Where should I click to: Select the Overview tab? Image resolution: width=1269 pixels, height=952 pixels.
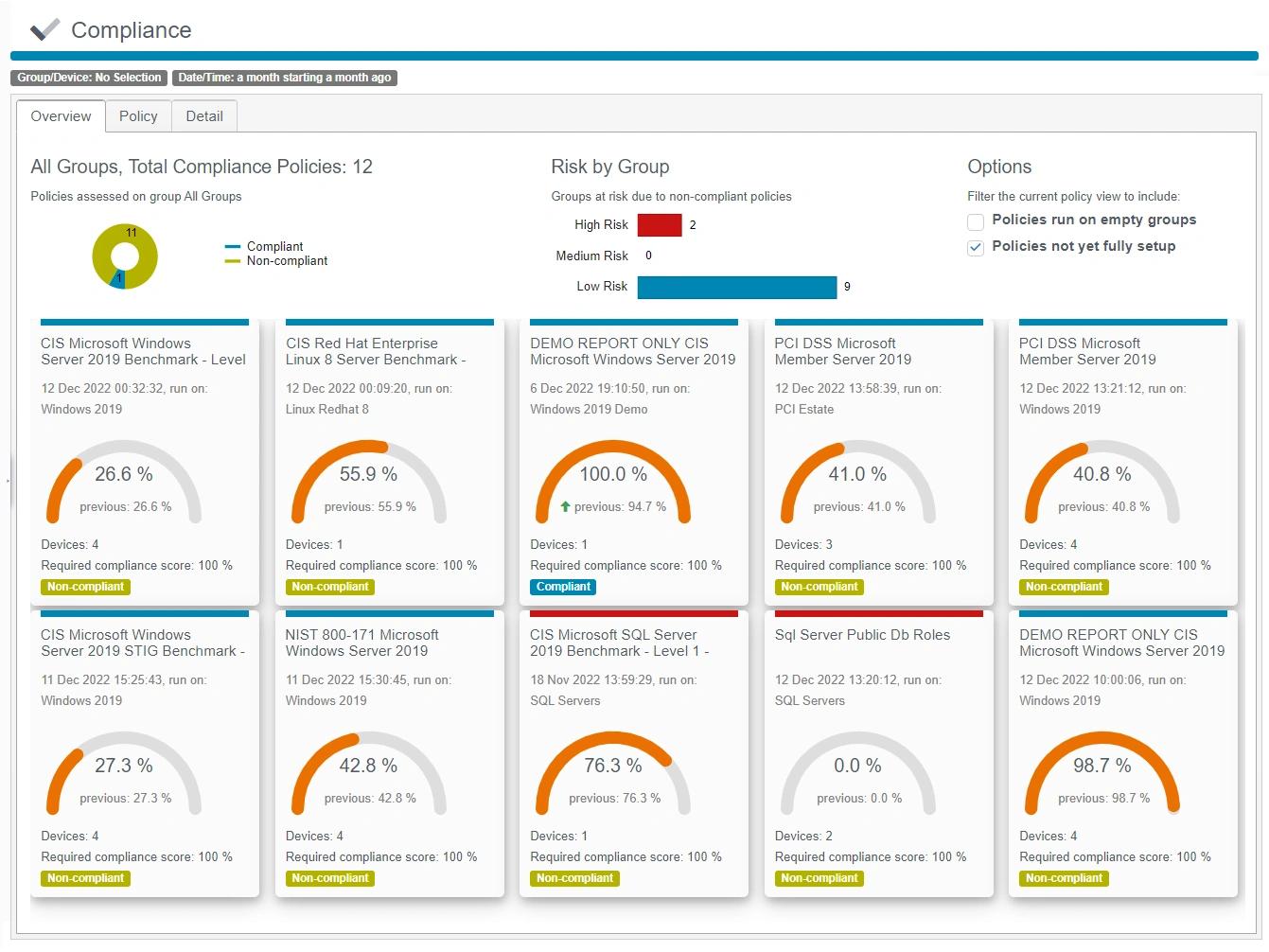coord(60,115)
